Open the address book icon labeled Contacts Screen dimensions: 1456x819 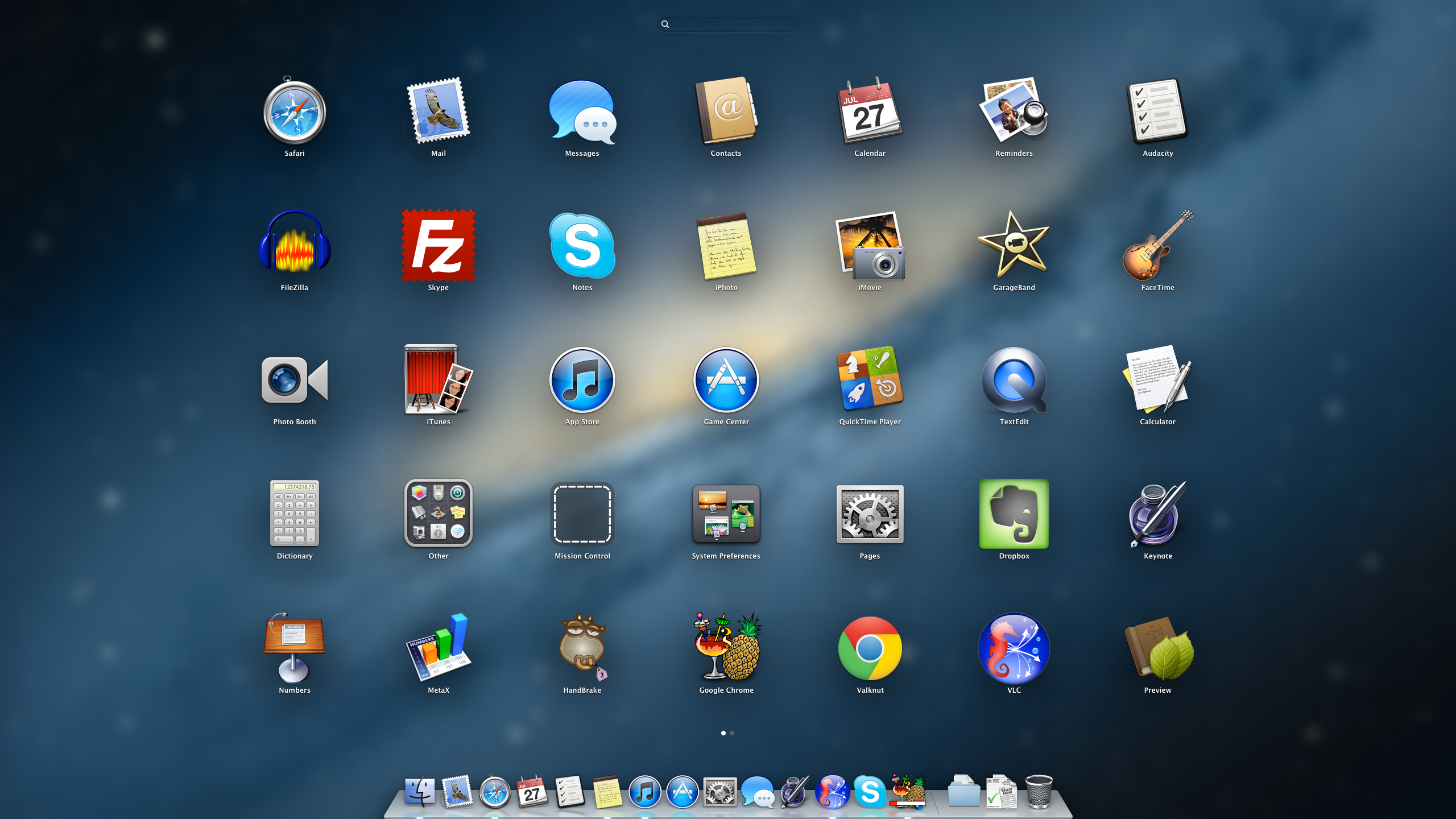click(x=726, y=110)
